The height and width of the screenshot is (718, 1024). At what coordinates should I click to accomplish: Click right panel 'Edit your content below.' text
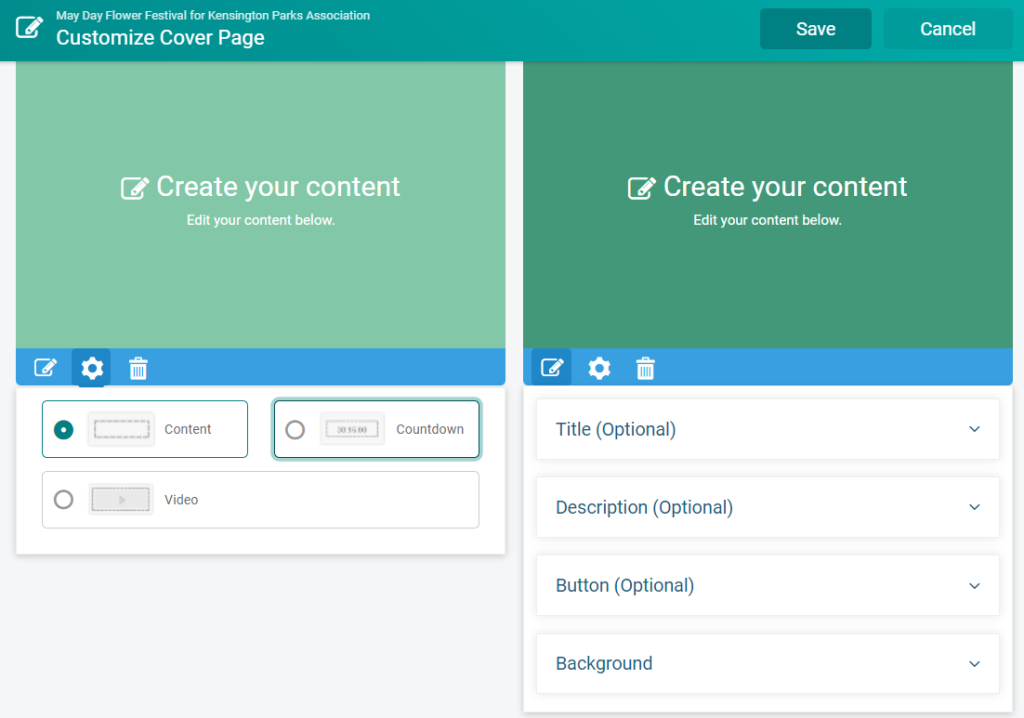click(767, 220)
